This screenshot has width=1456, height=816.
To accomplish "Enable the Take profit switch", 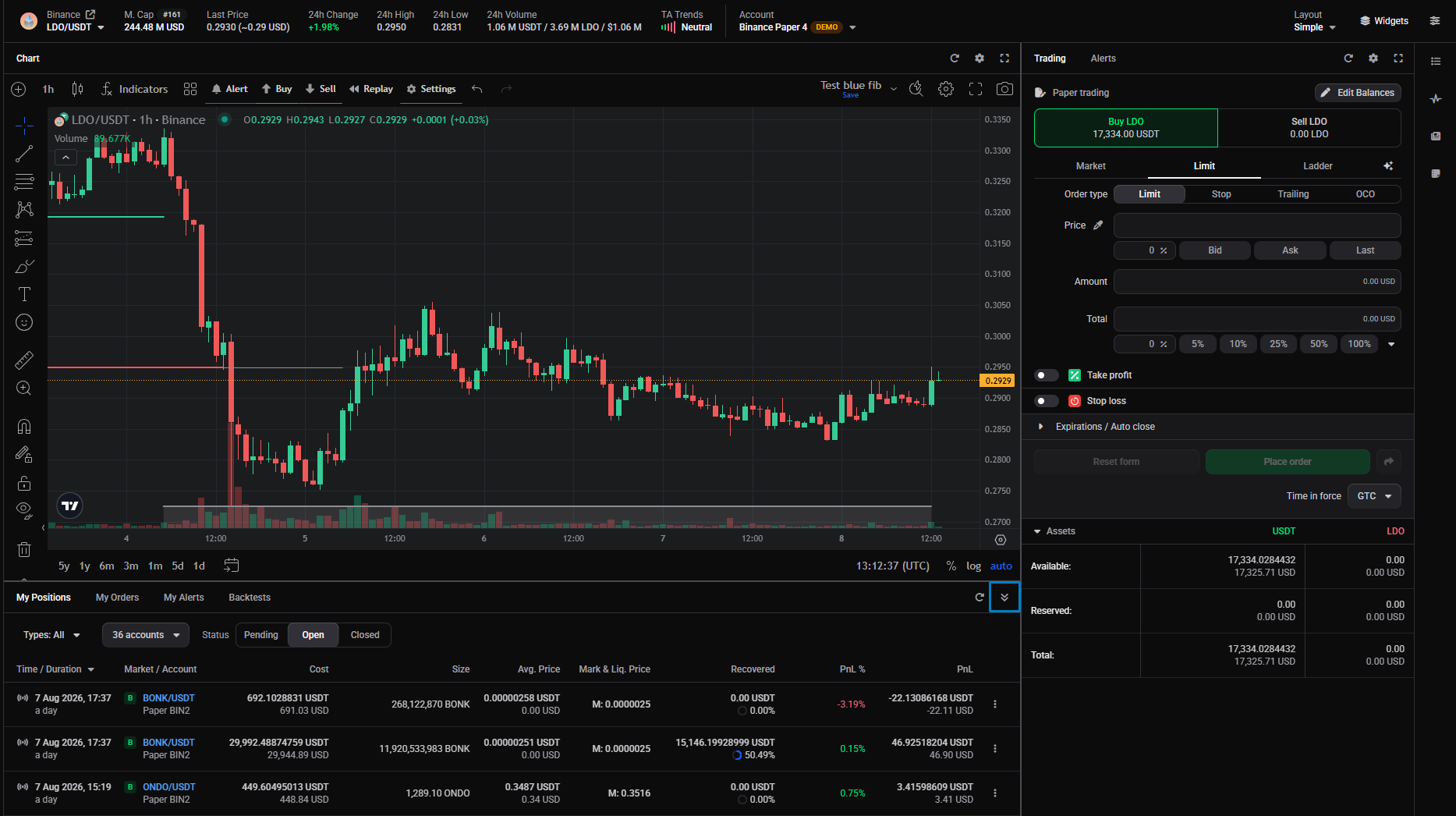I will tap(1046, 375).
